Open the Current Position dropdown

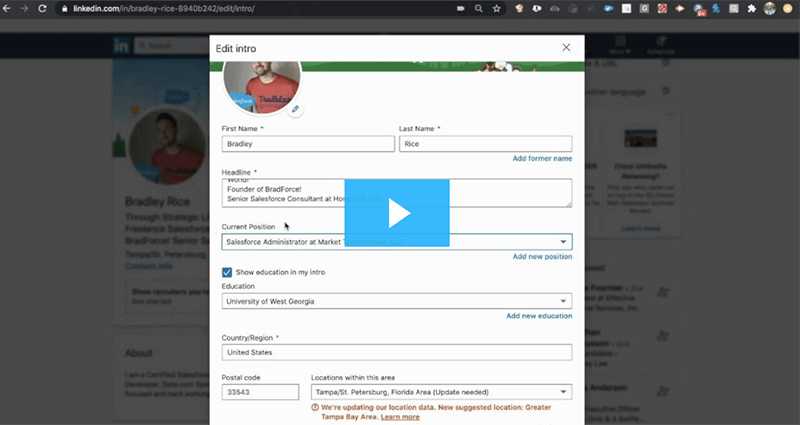point(396,242)
